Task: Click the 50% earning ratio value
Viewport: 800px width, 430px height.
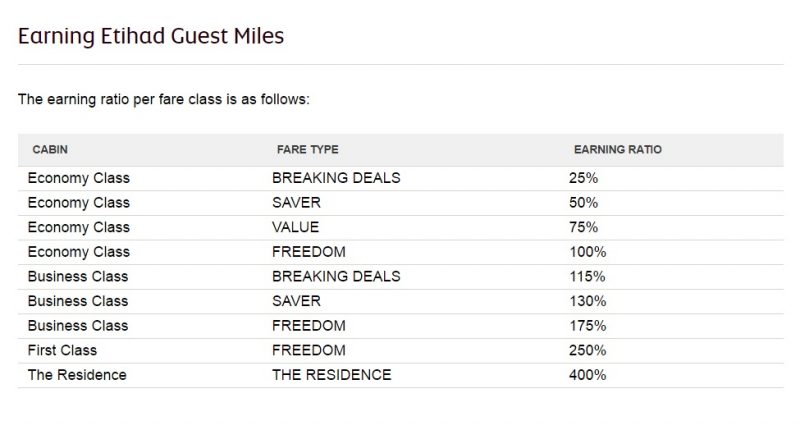Action: 583,203
